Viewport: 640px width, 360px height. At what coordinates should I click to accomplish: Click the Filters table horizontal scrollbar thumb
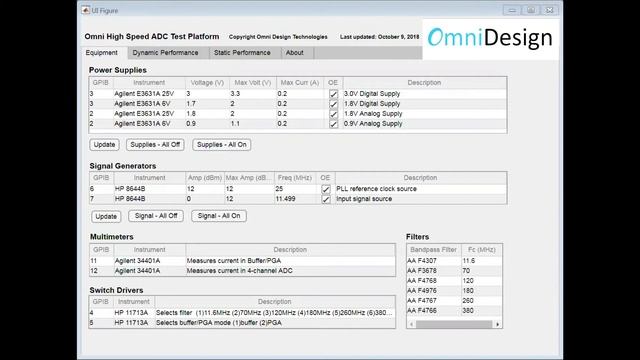pos(454,324)
